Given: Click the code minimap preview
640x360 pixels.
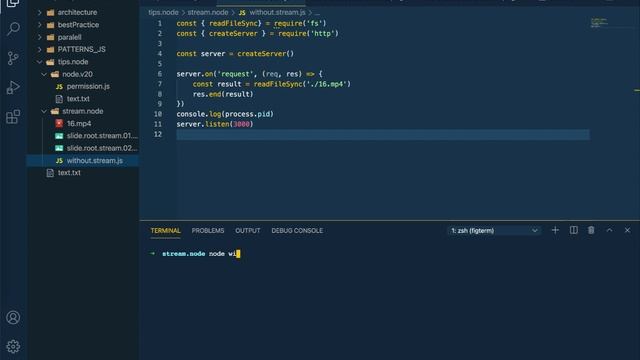Looking at the screenshot, I should pyautogui.click(x=599, y=22).
